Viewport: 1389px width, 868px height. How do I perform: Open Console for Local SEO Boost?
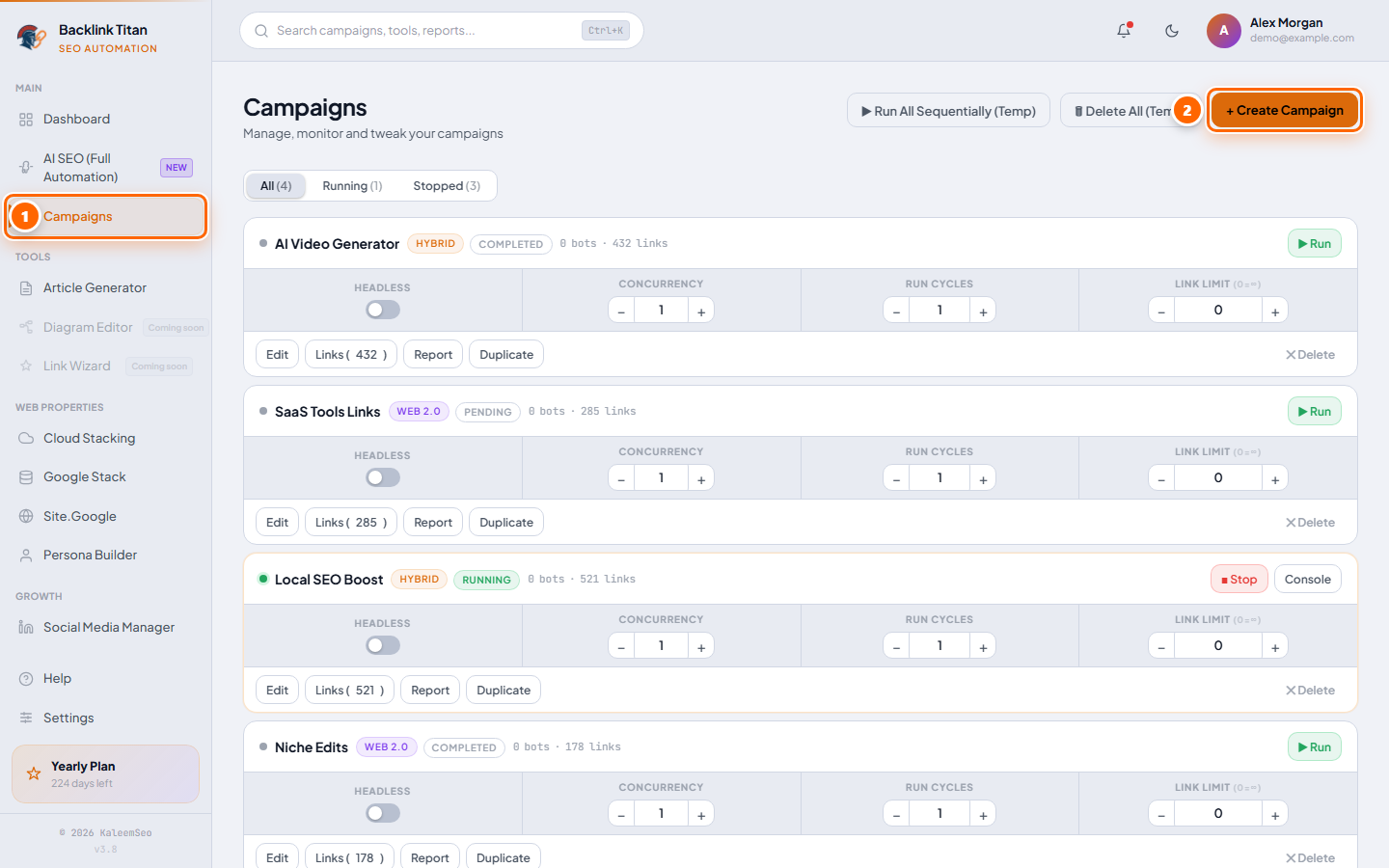[1308, 580]
